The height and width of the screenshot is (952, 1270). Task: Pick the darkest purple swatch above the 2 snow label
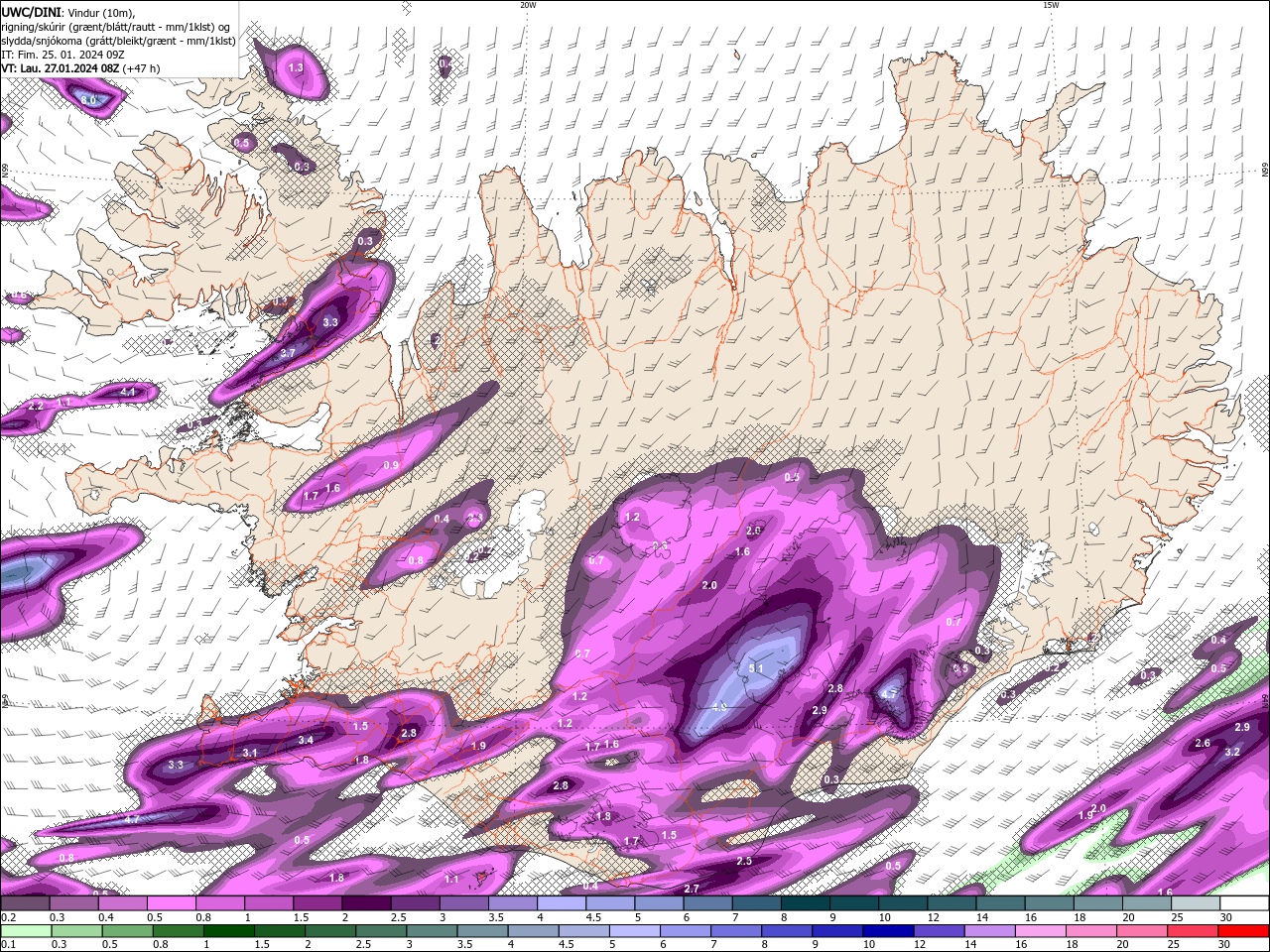click(x=366, y=903)
